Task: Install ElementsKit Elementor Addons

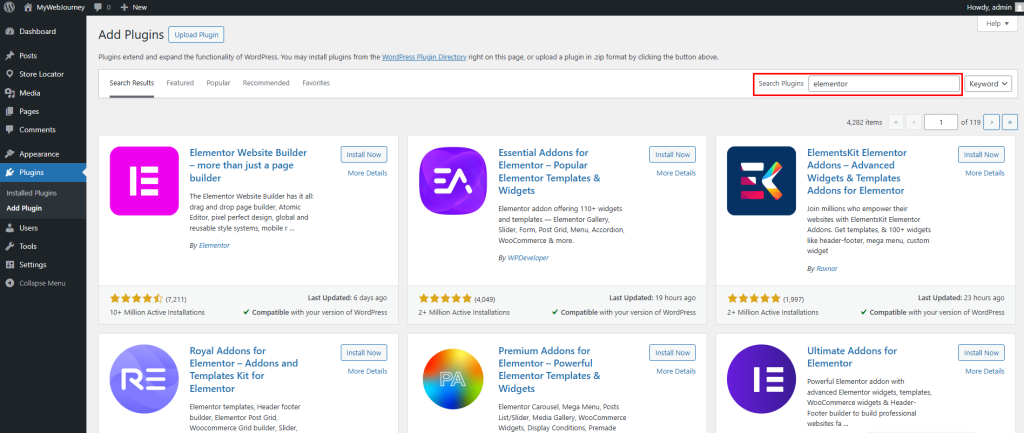Action: tap(982, 155)
